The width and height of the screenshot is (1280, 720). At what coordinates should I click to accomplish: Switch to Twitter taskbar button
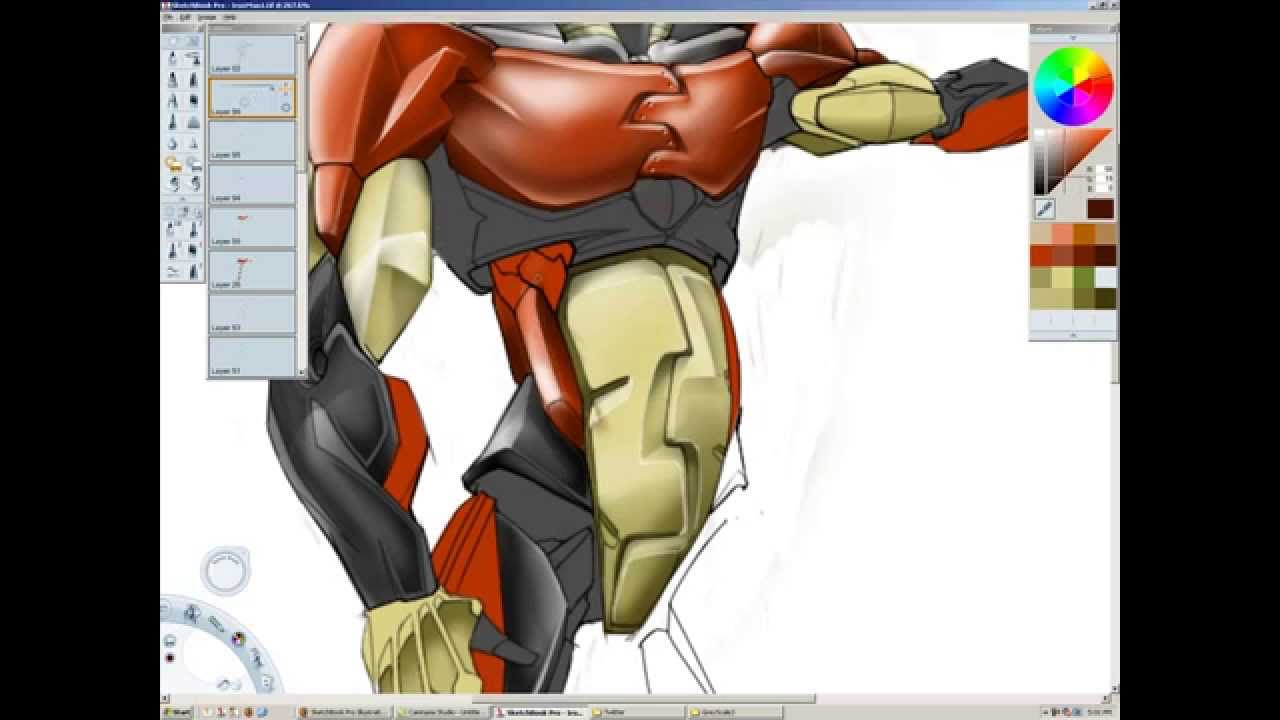pyautogui.click(x=638, y=712)
